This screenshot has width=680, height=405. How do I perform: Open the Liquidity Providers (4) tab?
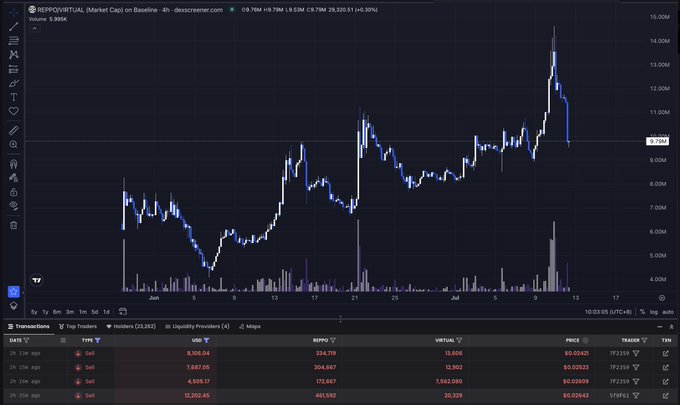[197, 326]
